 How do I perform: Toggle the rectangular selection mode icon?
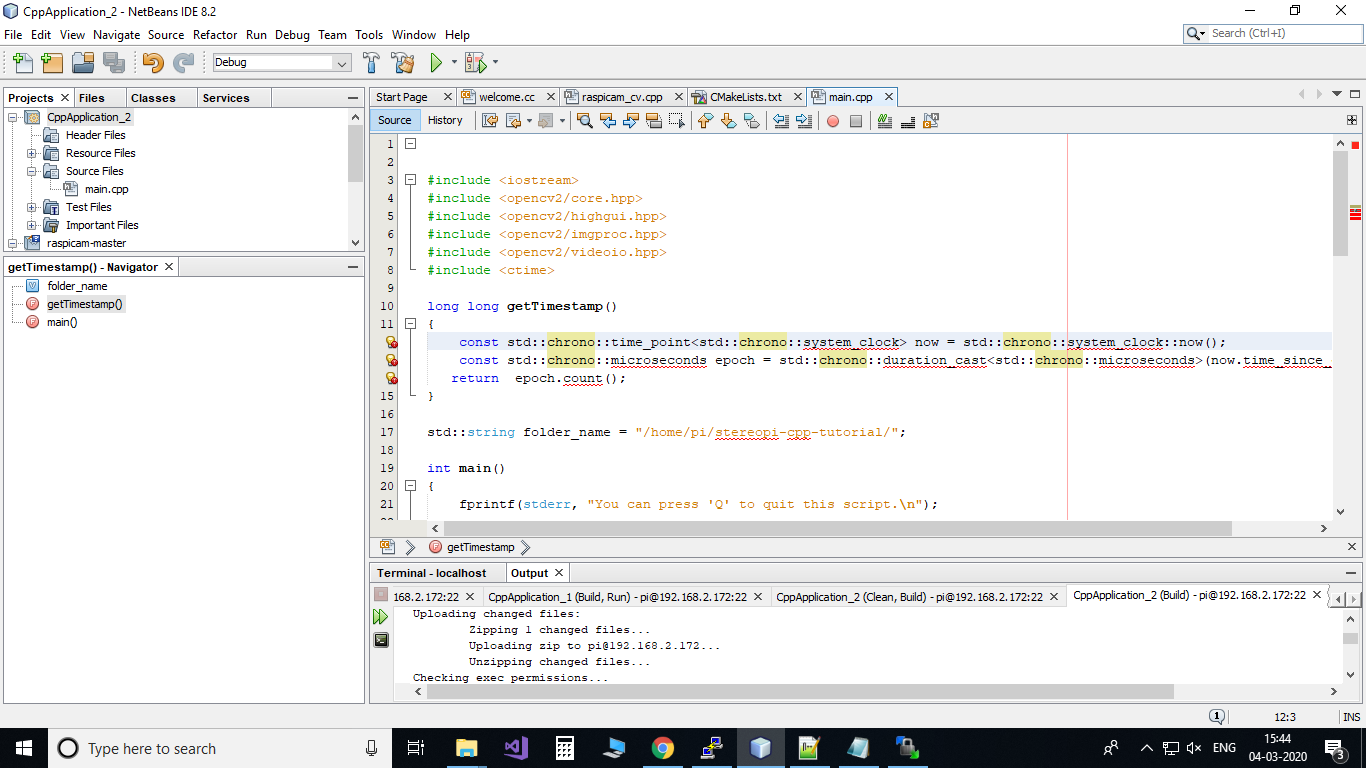[x=677, y=120]
